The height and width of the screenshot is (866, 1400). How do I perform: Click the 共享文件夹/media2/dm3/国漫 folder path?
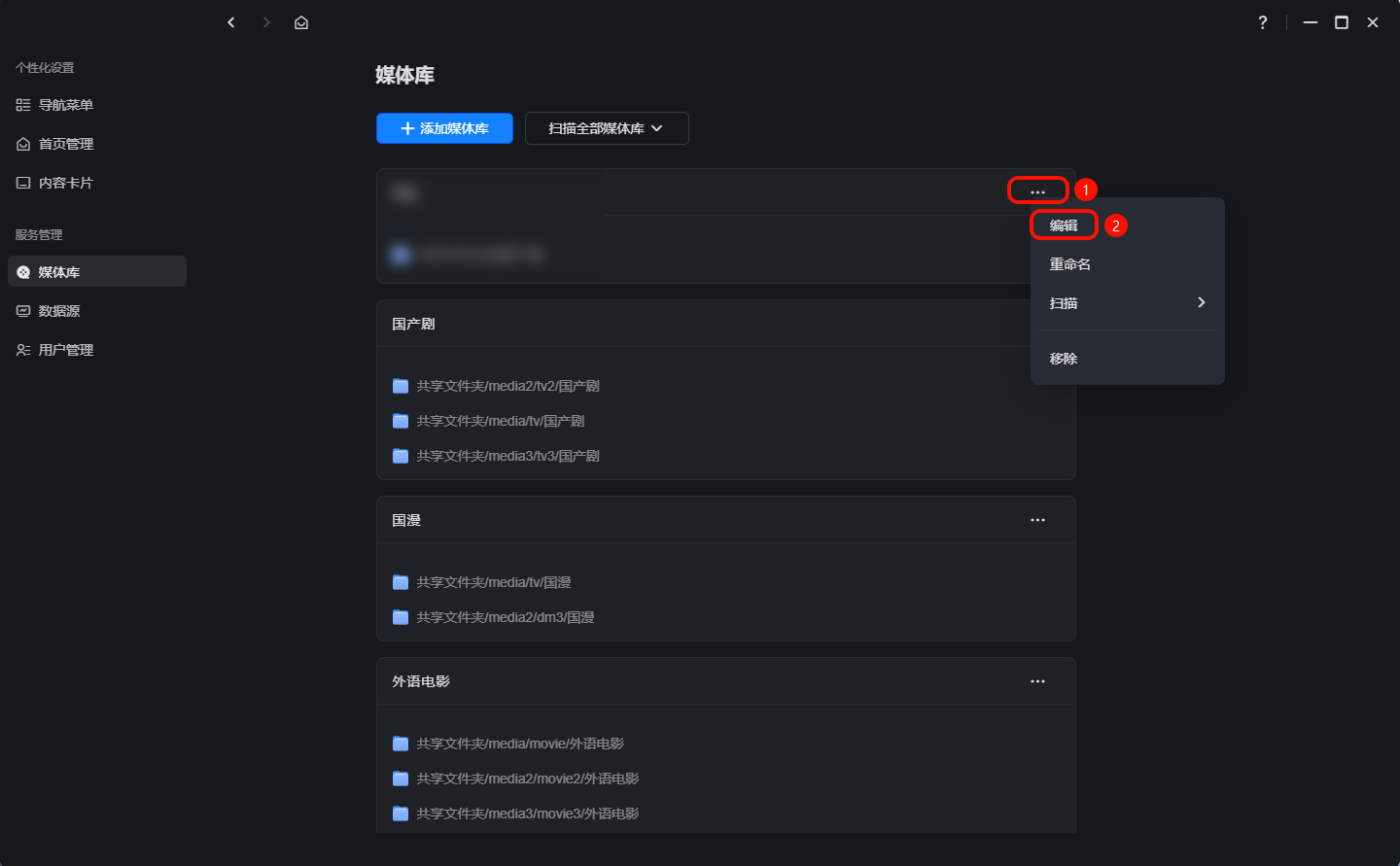click(x=505, y=617)
